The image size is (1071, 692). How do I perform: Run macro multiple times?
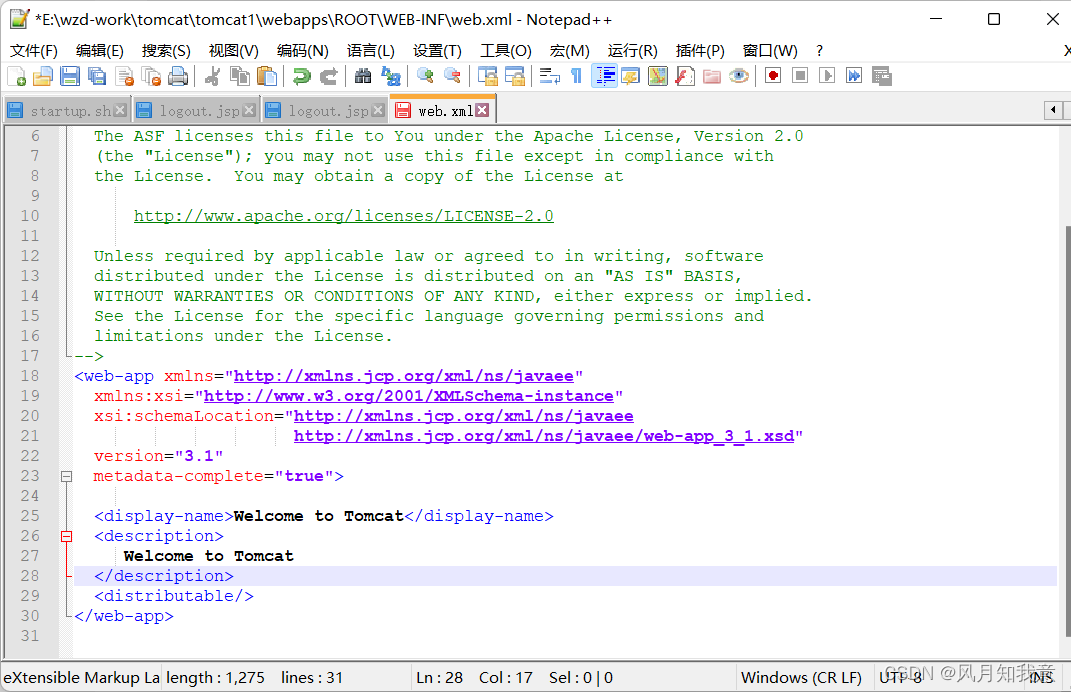tap(854, 76)
